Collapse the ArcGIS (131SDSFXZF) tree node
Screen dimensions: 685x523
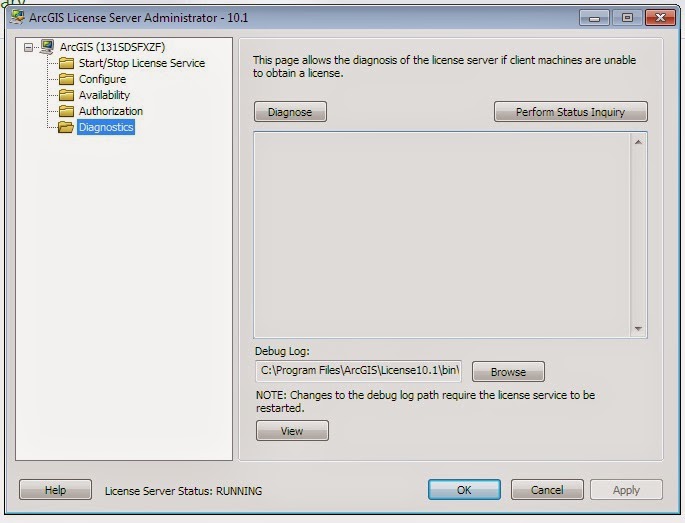coord(28,47)
